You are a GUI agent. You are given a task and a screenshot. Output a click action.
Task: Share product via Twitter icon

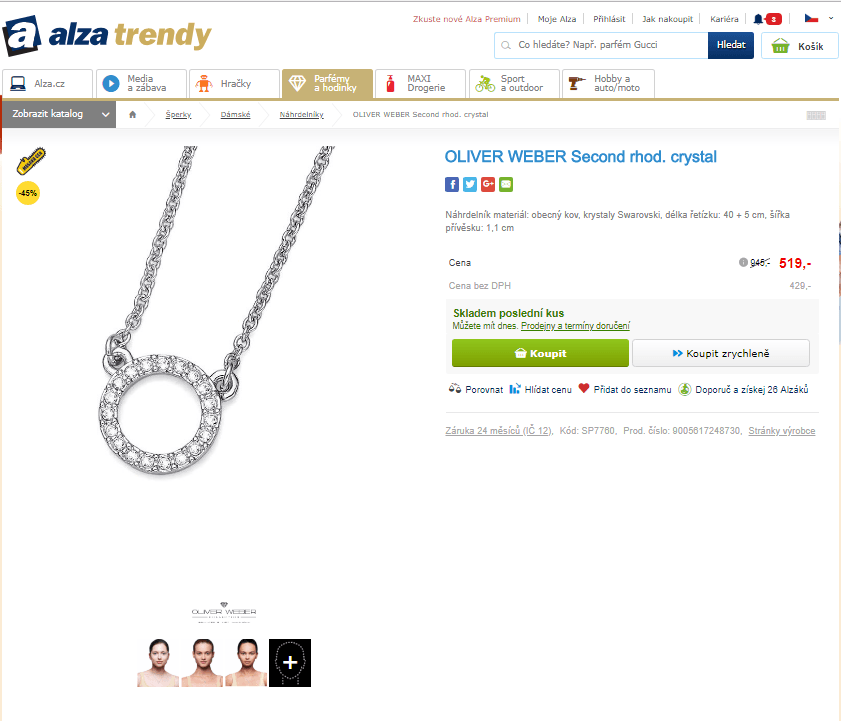click(x=470, y=185)
